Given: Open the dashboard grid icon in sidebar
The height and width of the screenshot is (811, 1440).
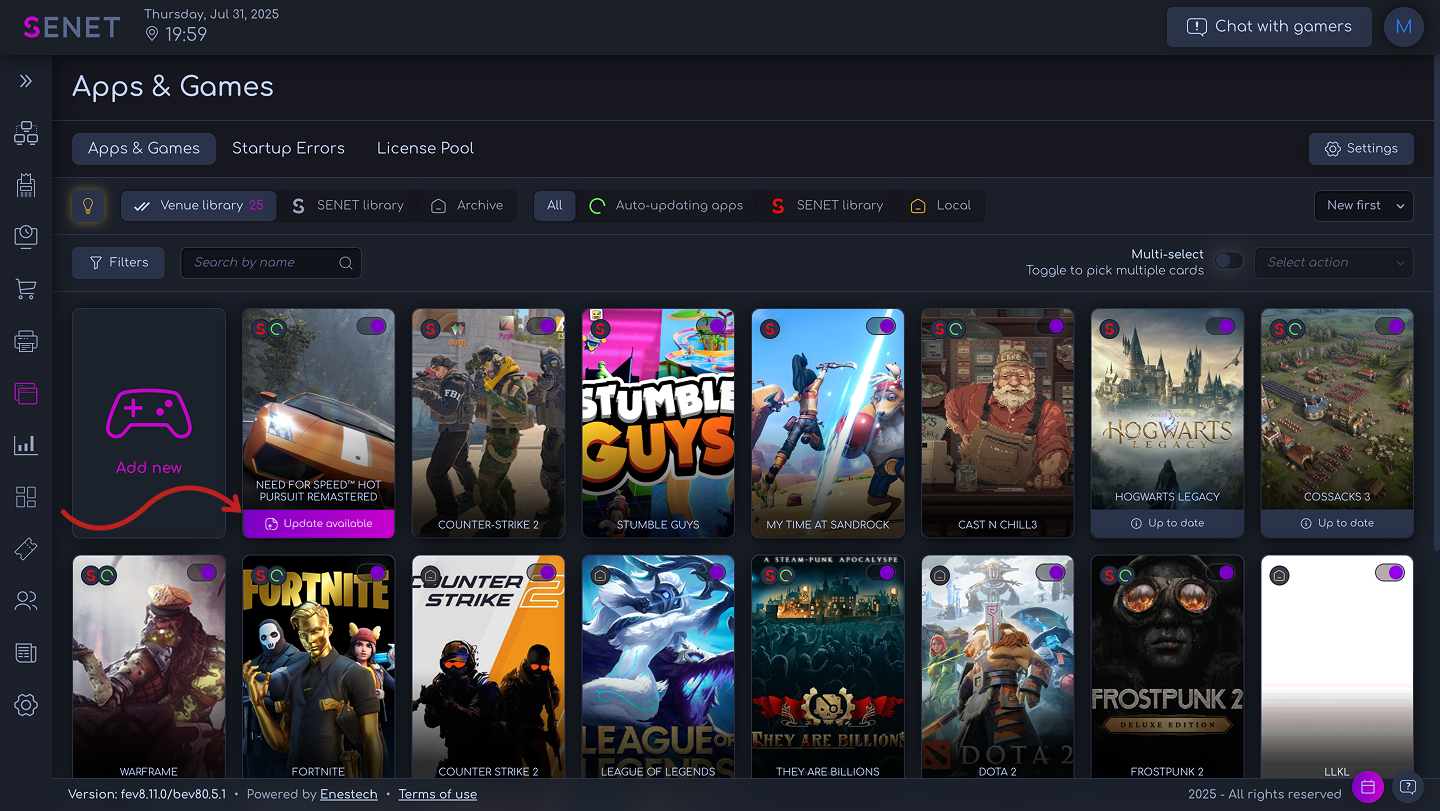Looking at the screenshot, I should [26, 497].
